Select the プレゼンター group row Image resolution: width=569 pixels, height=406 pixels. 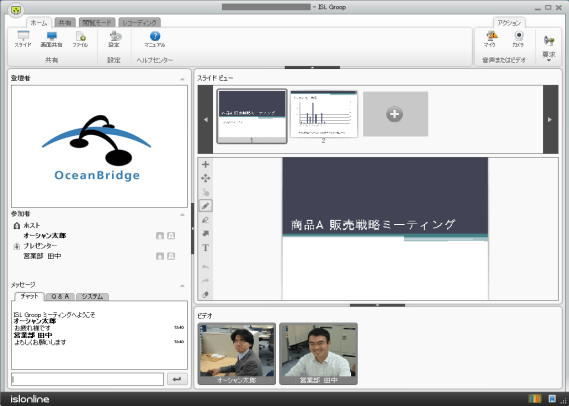pyautogui.click(x=40, y=246)
